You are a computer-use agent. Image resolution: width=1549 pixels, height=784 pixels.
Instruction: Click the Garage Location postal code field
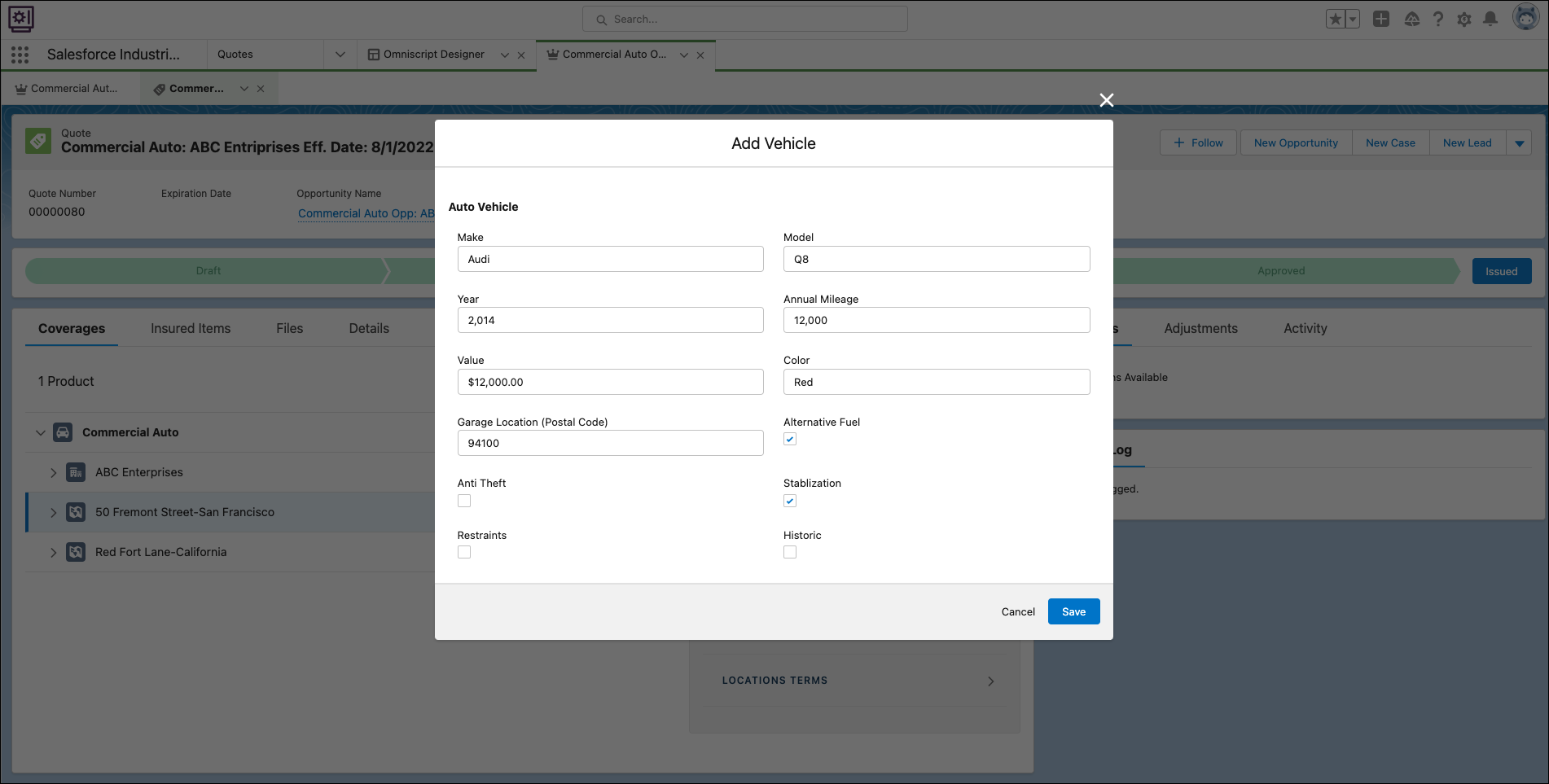(x=610, y=443)
